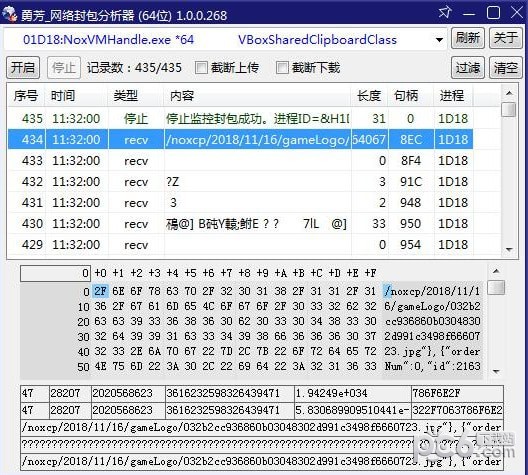Click the 开启 start button
The width and height of the screenshot is (528, 475).
pyautogui.click(x=23, y=68)
